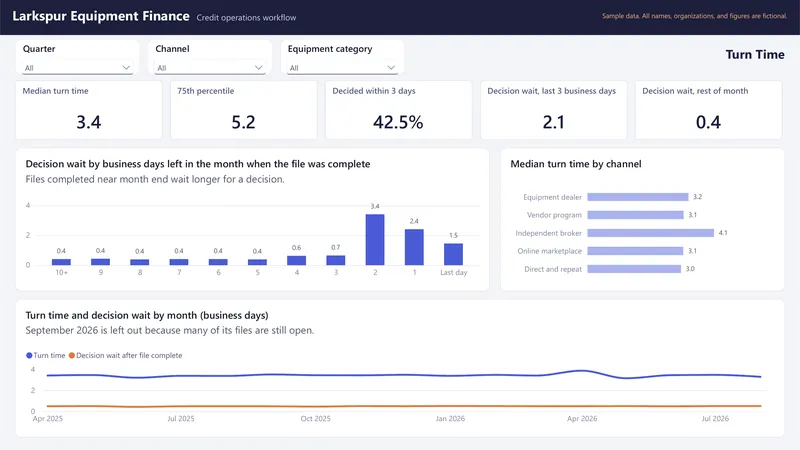Click the 0.6 bar for 4 days left

pos(296,260)
